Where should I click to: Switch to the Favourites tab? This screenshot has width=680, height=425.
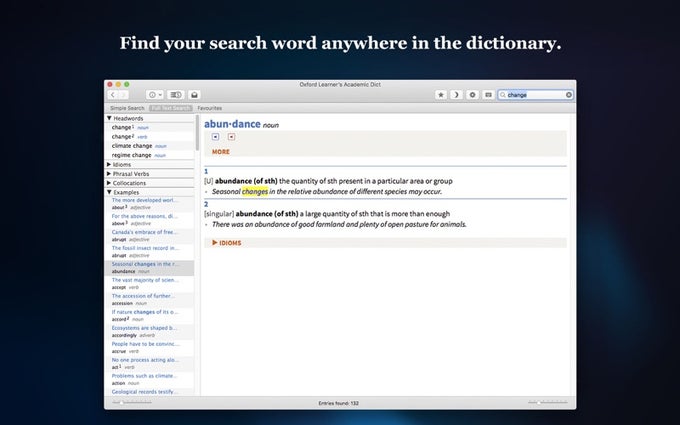click(x=209, y=108)
